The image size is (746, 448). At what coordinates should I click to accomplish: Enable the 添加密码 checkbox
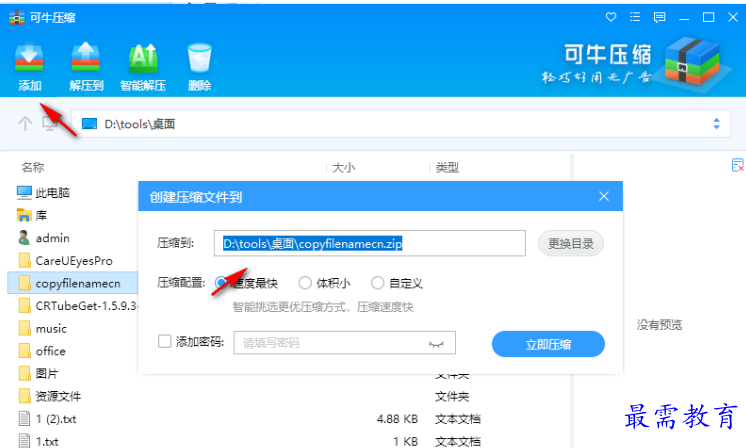click(x=165, y=343)
